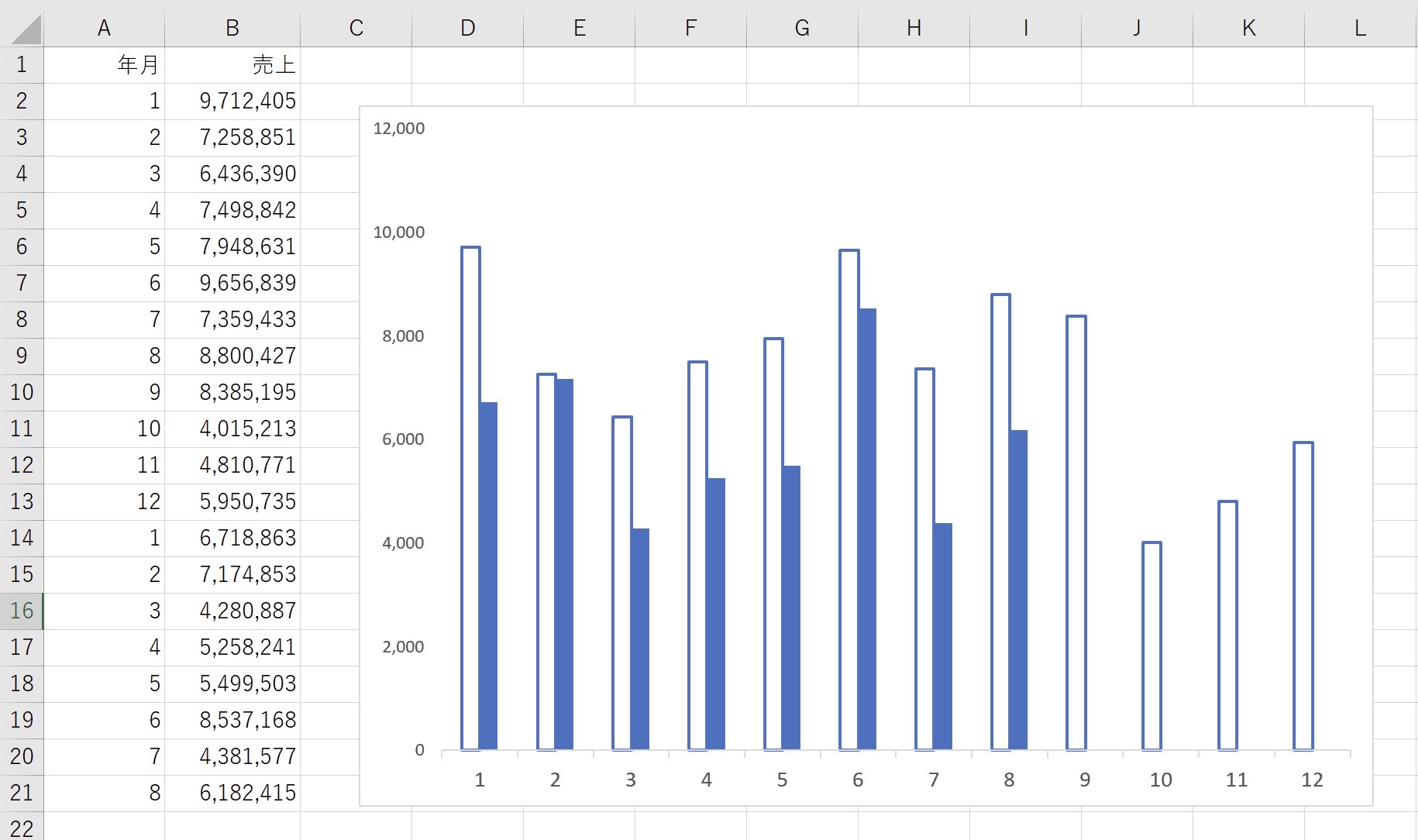Click the outlined bar for month 1

(470, 498)
